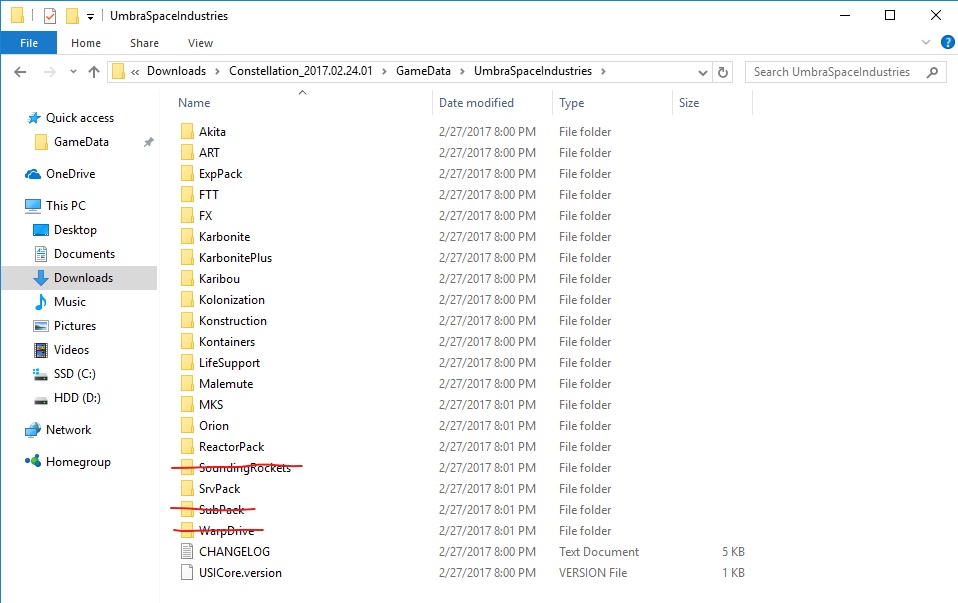Open the View ribbon tab

pyautogui.click(x=200, y=43)
